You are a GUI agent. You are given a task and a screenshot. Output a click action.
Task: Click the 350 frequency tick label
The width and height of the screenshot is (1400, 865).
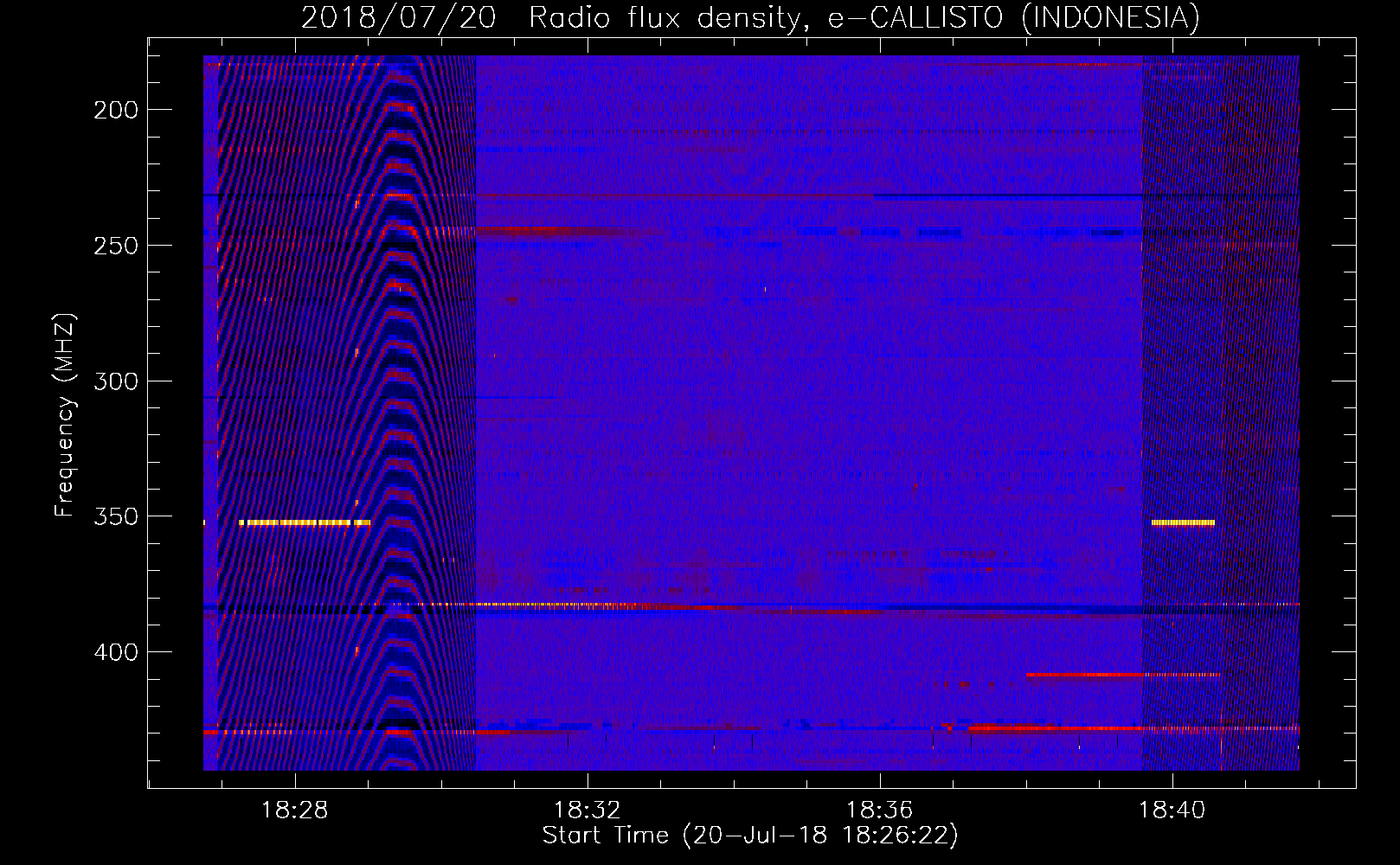[116, 516]
